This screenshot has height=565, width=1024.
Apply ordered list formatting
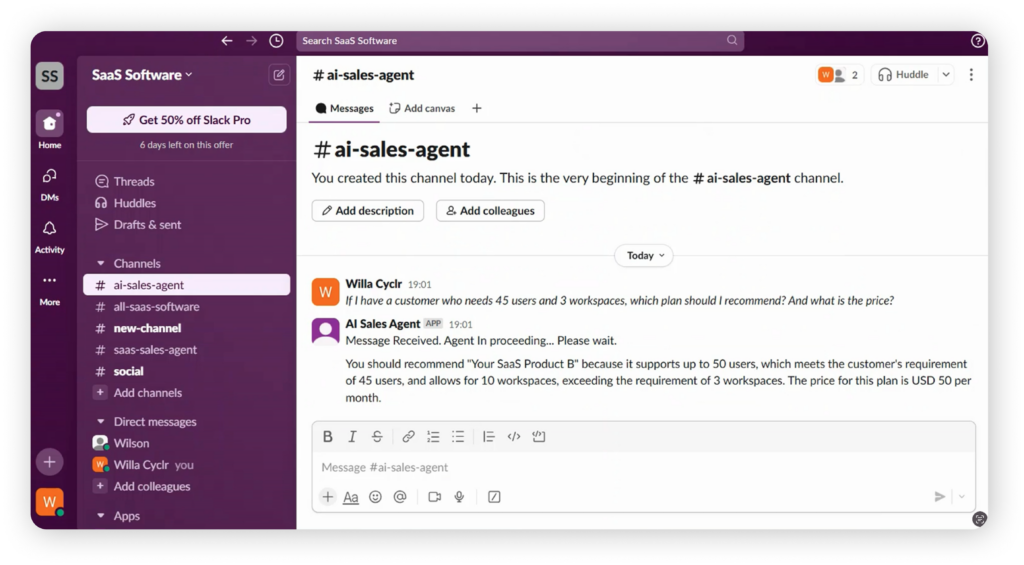tap(433, 436)
